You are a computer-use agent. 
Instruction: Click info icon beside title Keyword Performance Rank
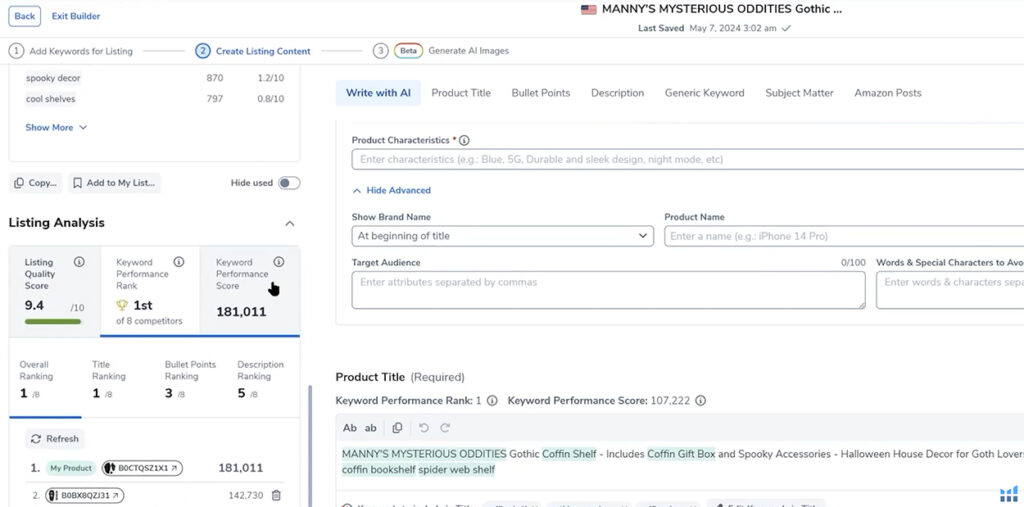coord(492,401)
